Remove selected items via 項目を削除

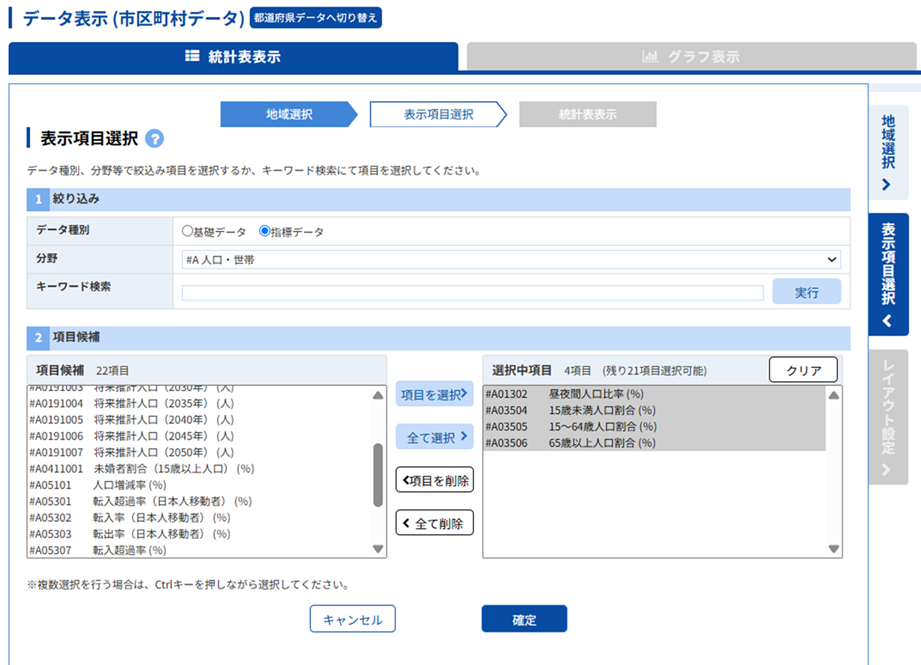434,480
